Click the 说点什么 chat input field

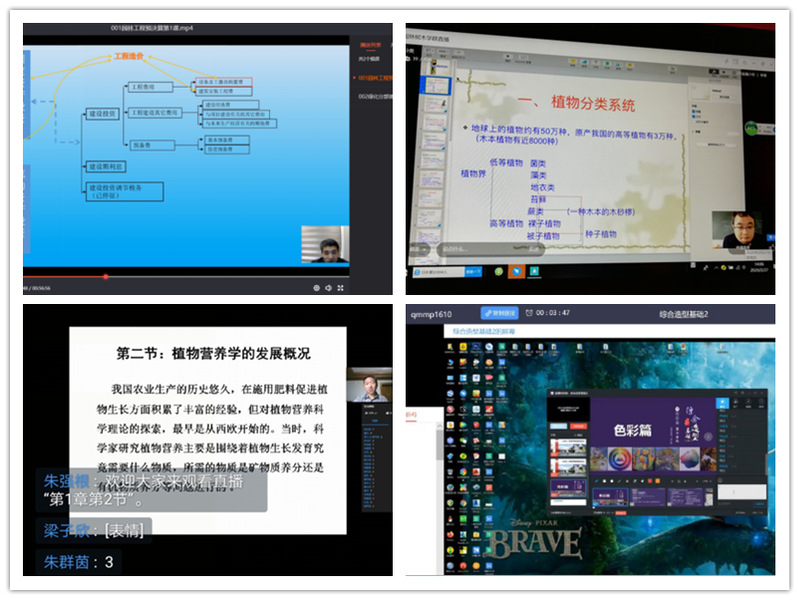click(490, 249)
